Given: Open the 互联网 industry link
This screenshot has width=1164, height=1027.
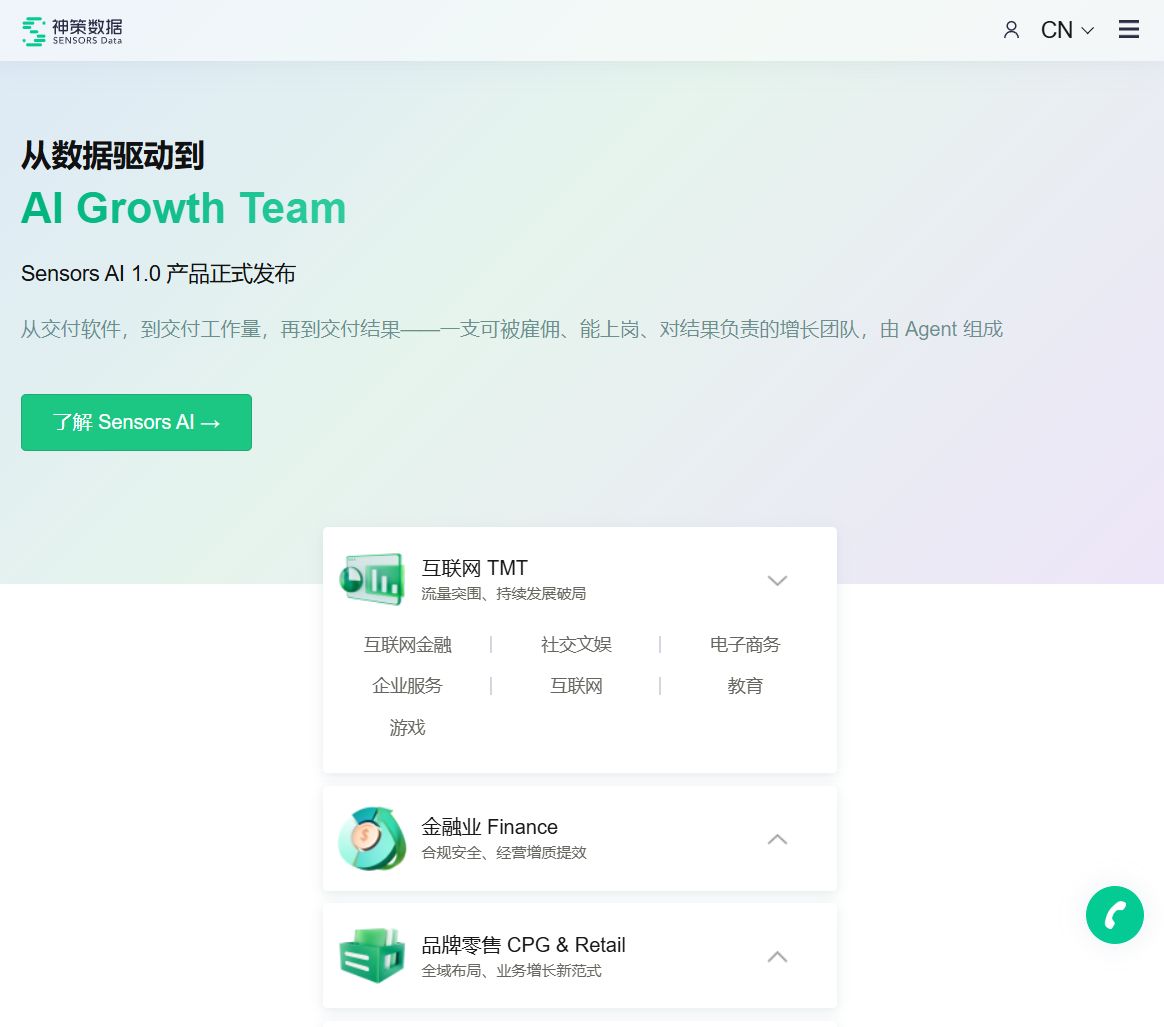Looking at the screenshot, I should pyautogui.click(x=576, y=685).
